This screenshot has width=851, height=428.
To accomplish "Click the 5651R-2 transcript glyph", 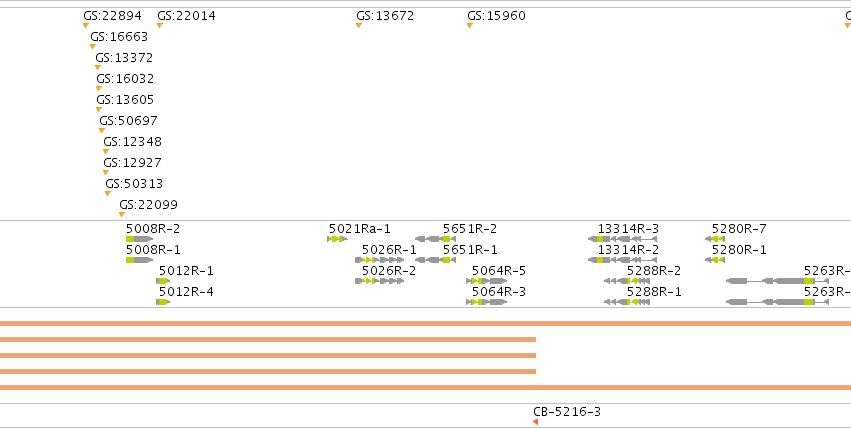I will (x=435, y=239).
